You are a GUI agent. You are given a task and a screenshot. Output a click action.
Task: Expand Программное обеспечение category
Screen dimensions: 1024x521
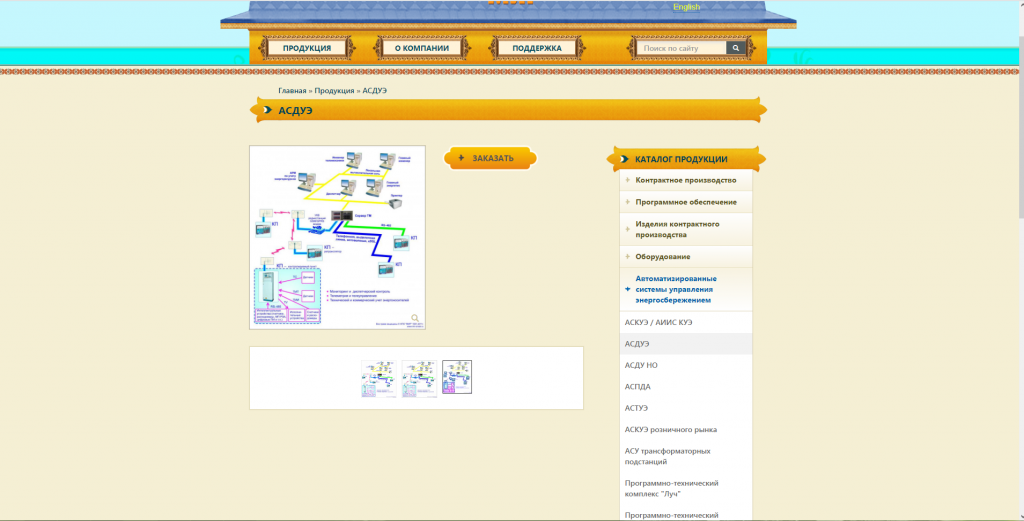(x=686, y=202)
